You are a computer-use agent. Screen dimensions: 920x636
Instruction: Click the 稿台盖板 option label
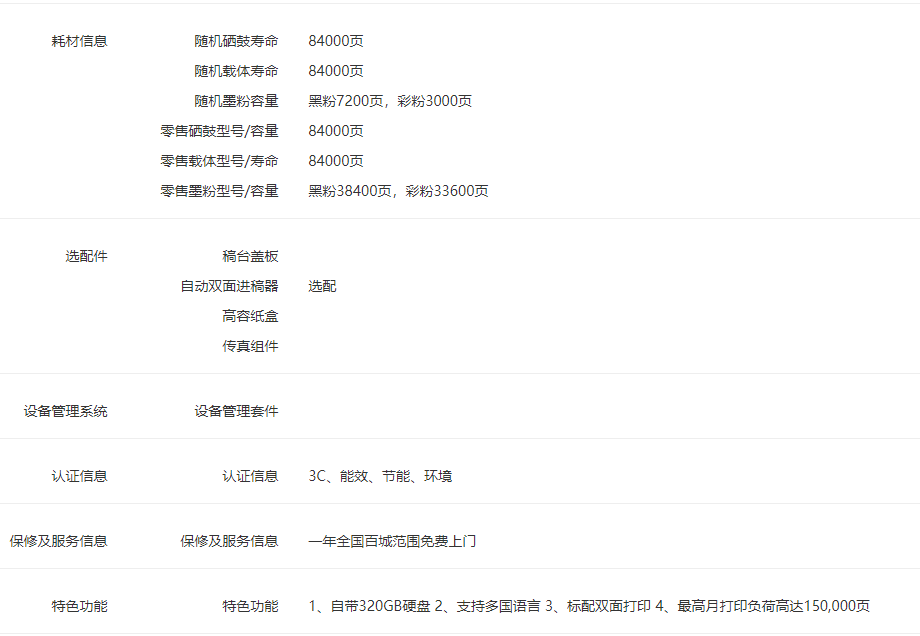250,256
